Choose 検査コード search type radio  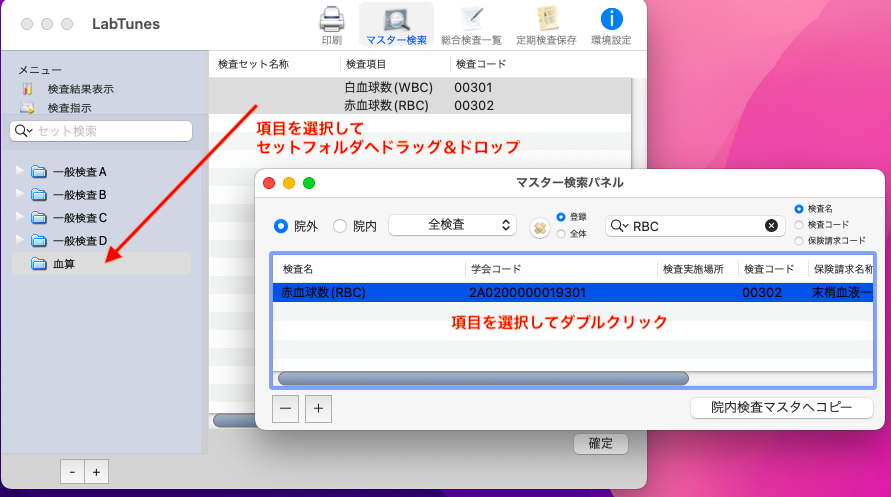pyautogui.click(x=798, y=225)
